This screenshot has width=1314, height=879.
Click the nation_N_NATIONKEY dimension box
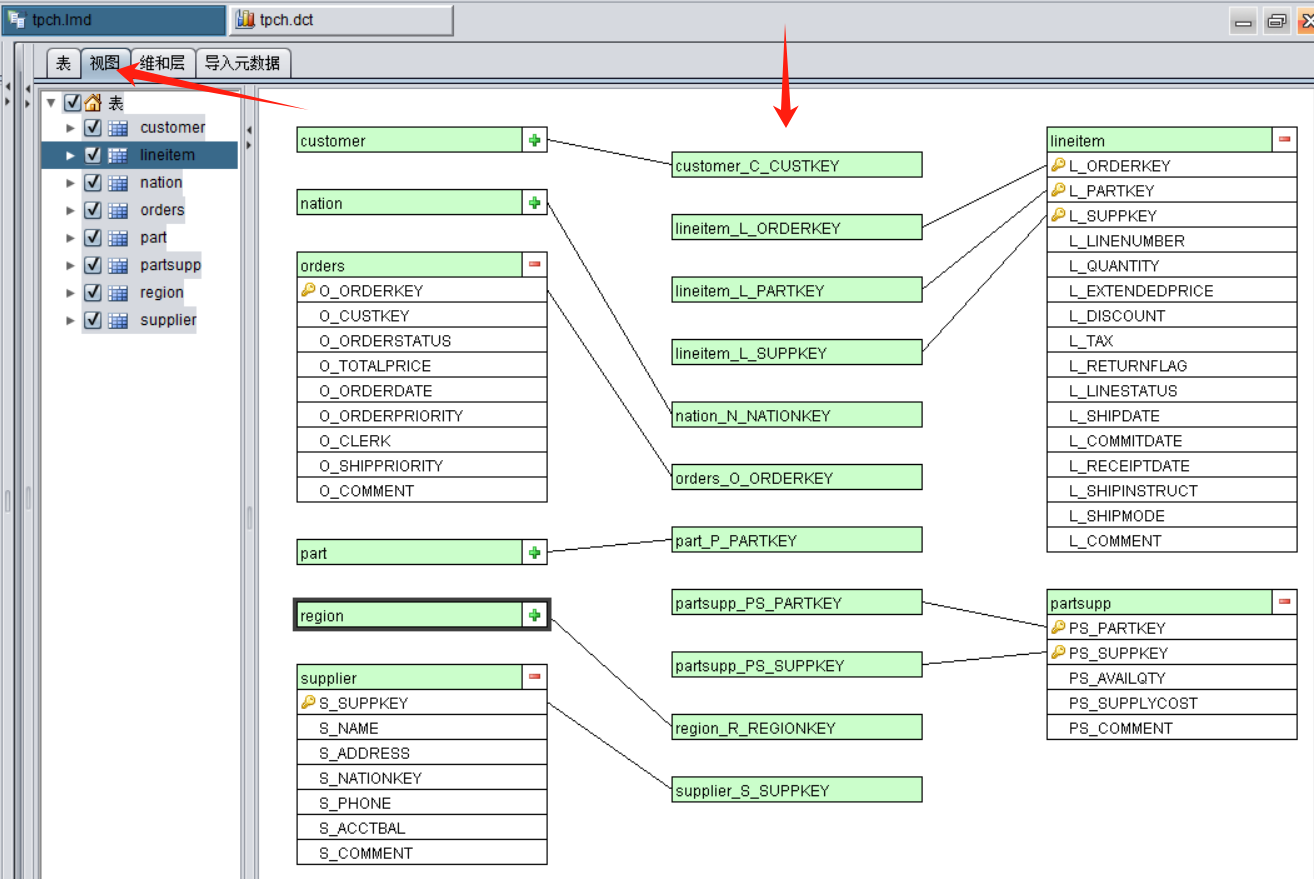coord(796,416)
